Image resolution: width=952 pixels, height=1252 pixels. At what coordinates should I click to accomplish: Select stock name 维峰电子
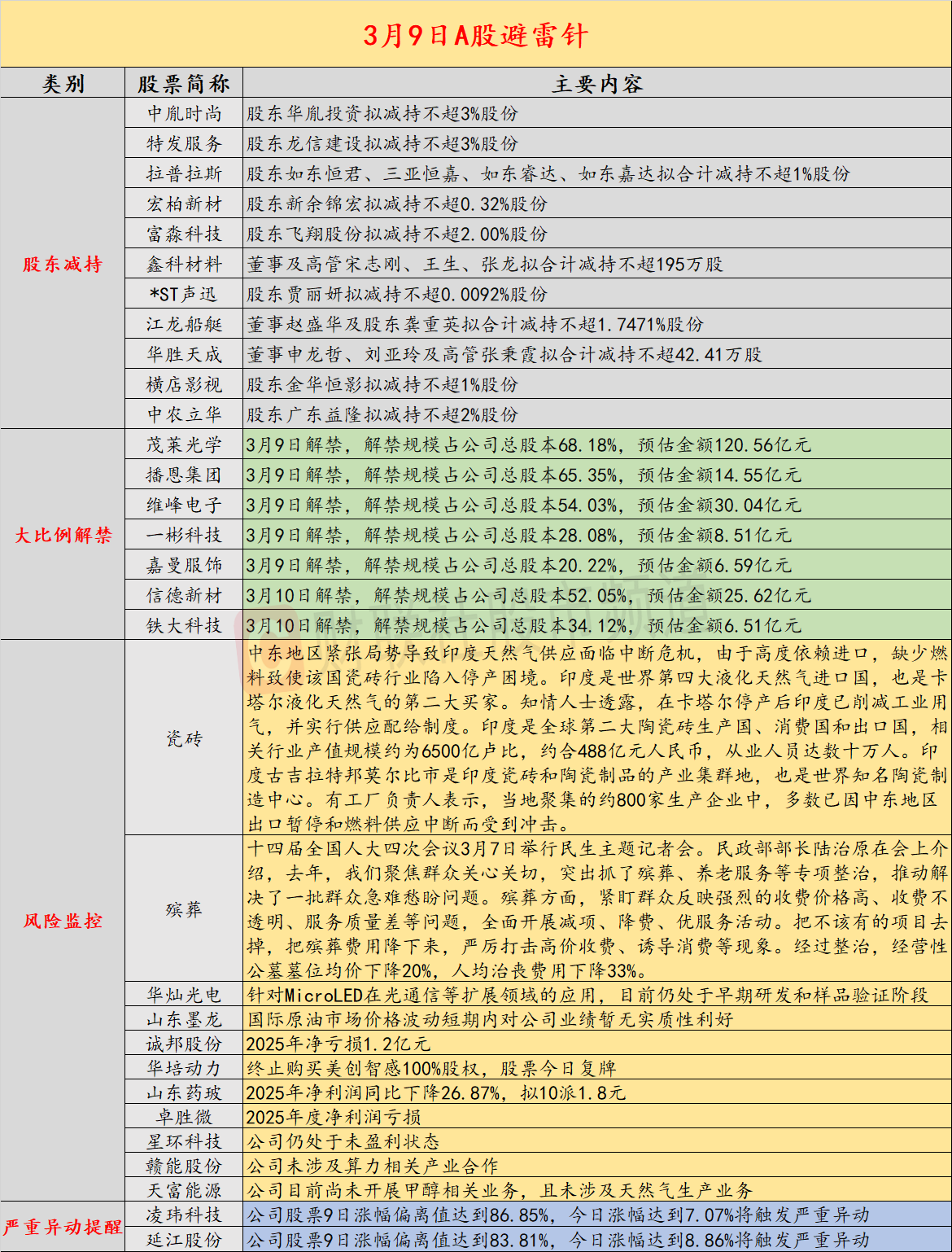point(184,506)
